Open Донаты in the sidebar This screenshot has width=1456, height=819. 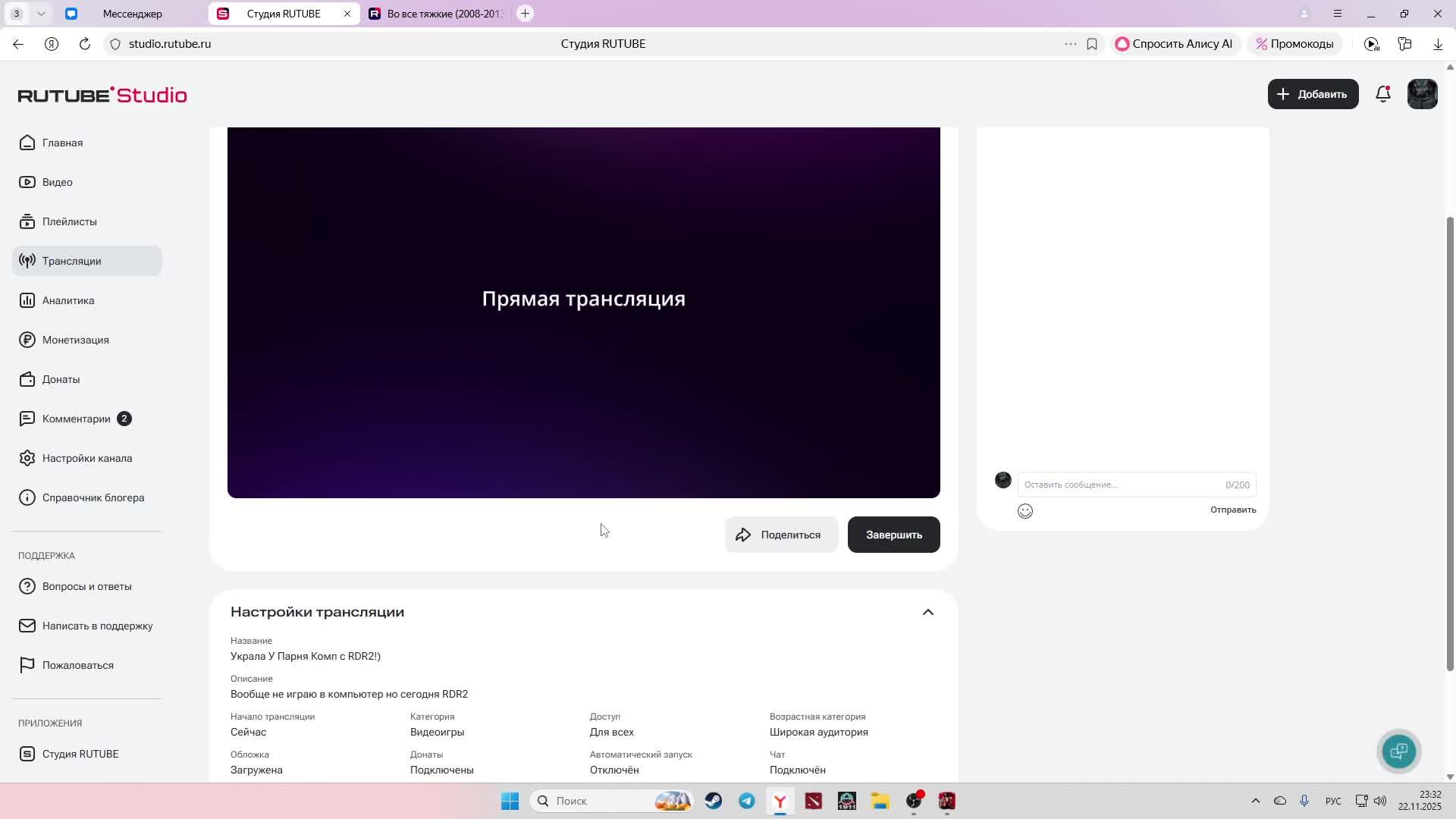click(x=61, y=379)
